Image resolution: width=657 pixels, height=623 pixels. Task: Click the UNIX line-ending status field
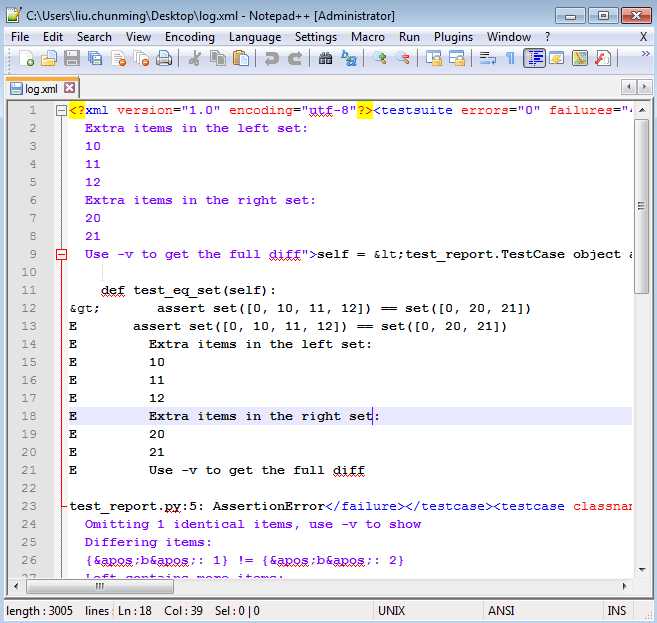tap(428, 611)
